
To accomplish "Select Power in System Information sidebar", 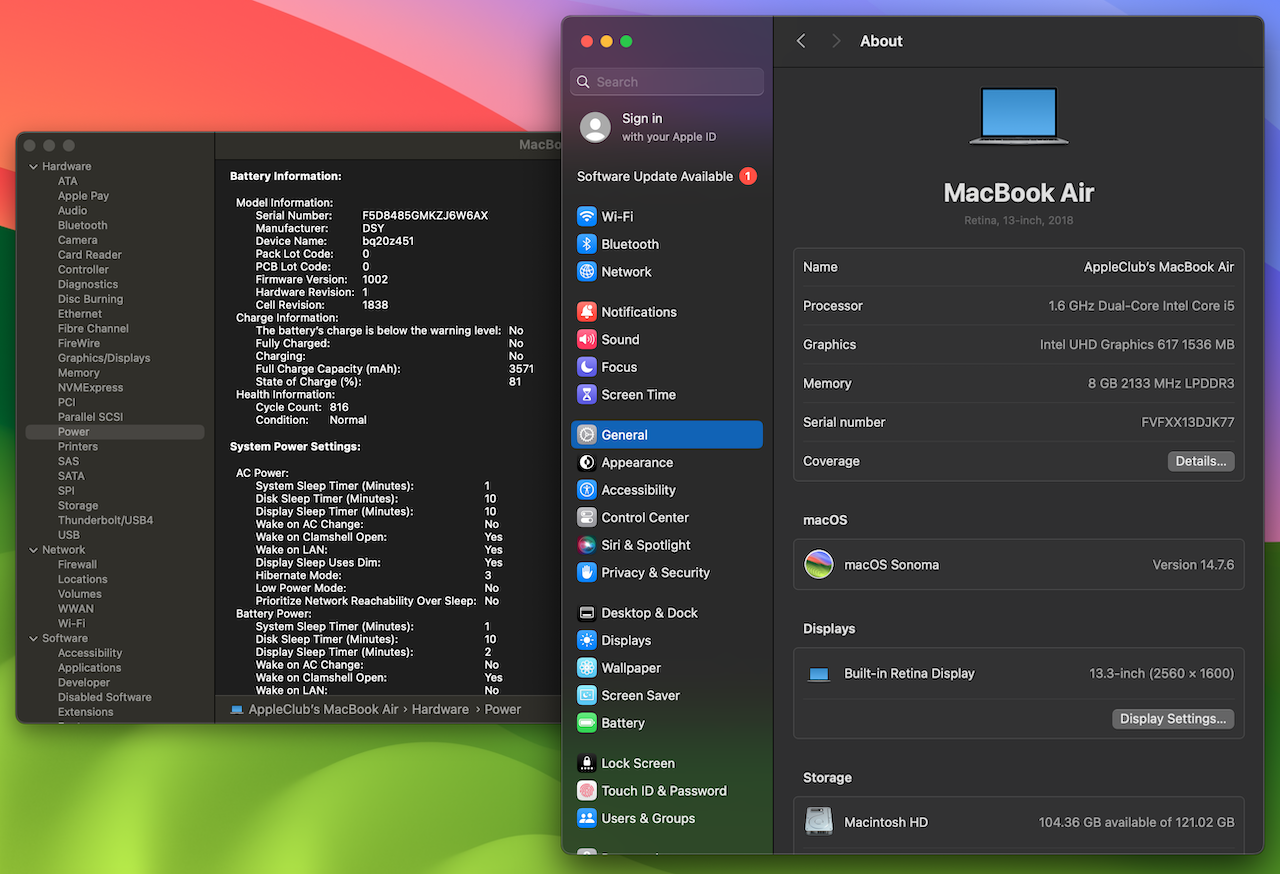I will pyautogui.click(x=115, y=432).
